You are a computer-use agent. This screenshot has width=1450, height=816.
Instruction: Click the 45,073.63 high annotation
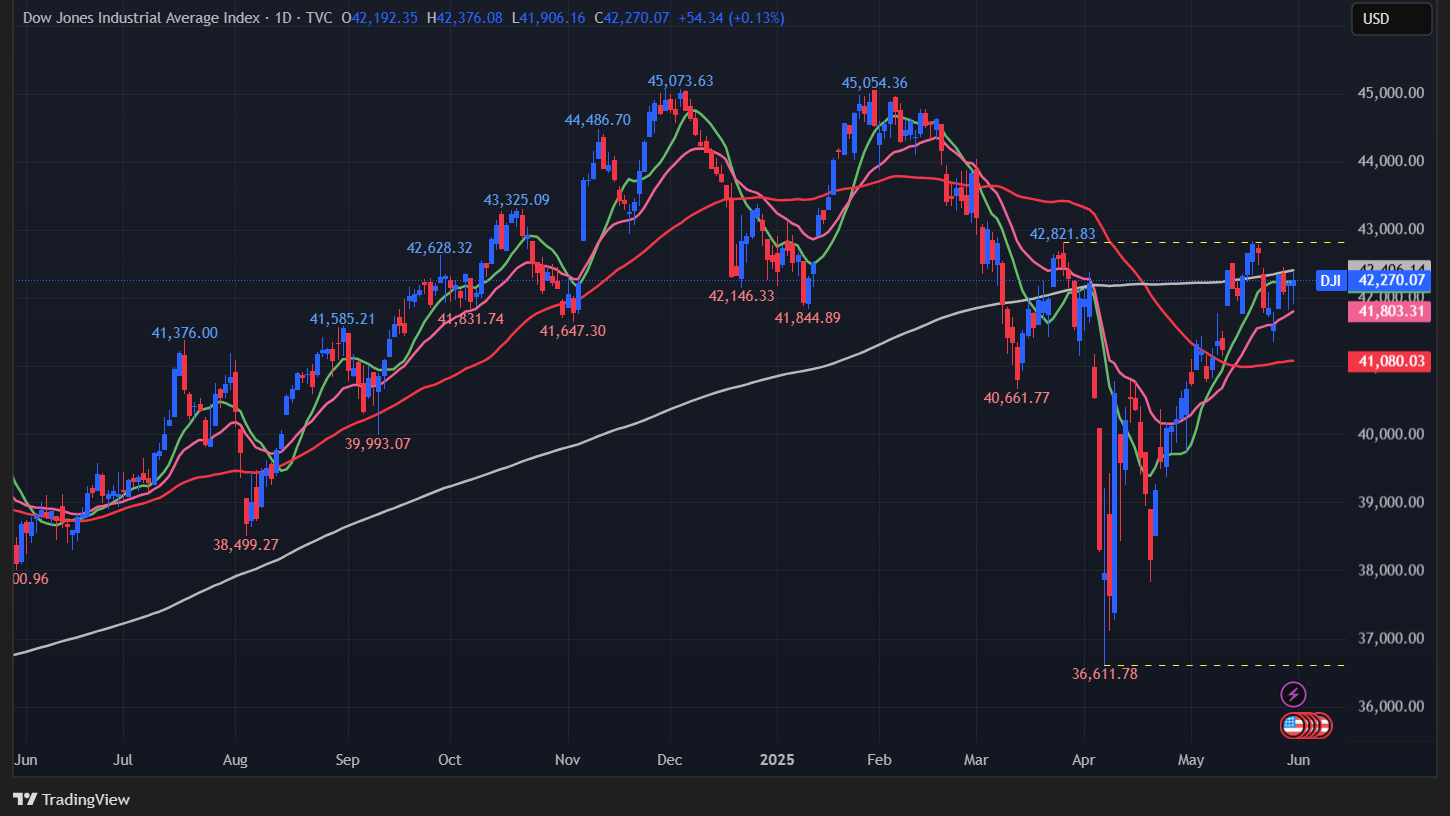point(680,81)
